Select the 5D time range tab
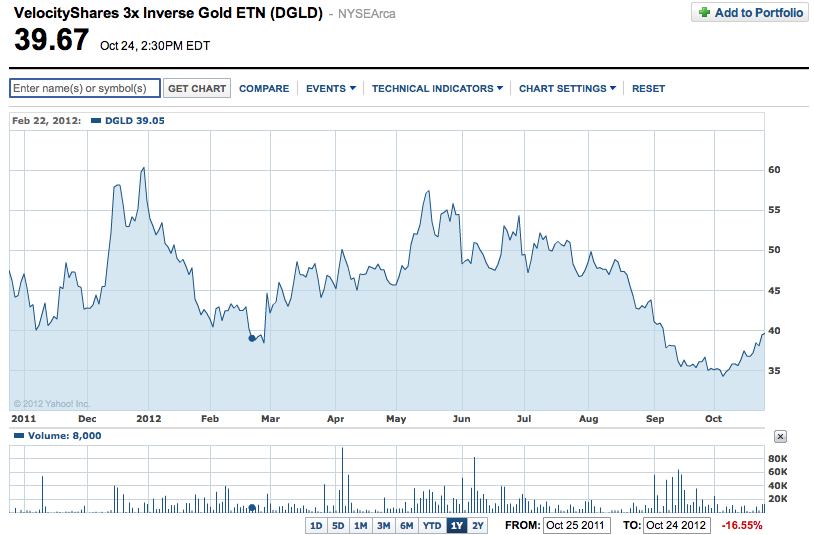This screenshot has width=815, height=535. (338, 526)
